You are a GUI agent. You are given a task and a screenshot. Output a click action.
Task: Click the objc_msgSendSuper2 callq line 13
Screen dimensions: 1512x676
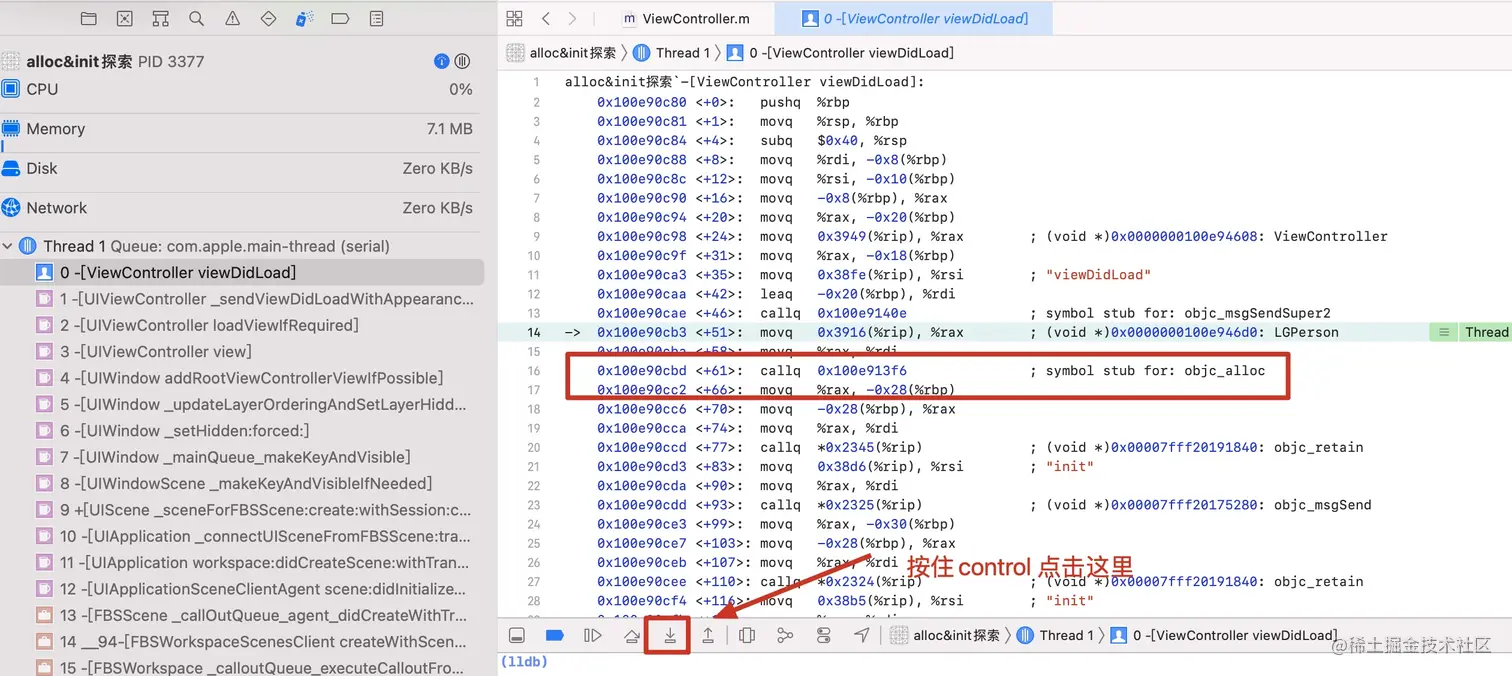[964, 313]
